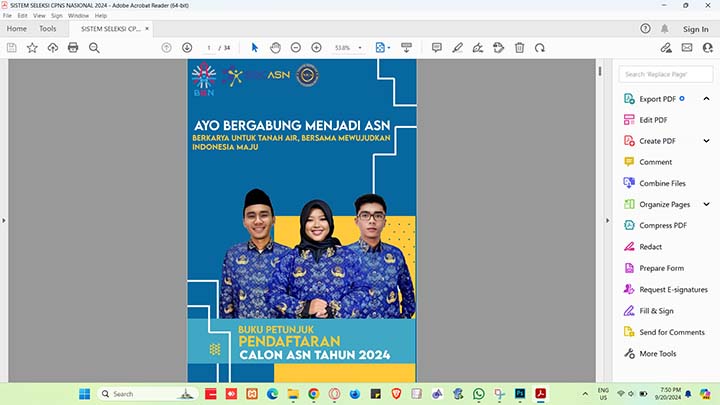
Task: Open the View menu
Action: pyautogui.click(x=39, y=16)
